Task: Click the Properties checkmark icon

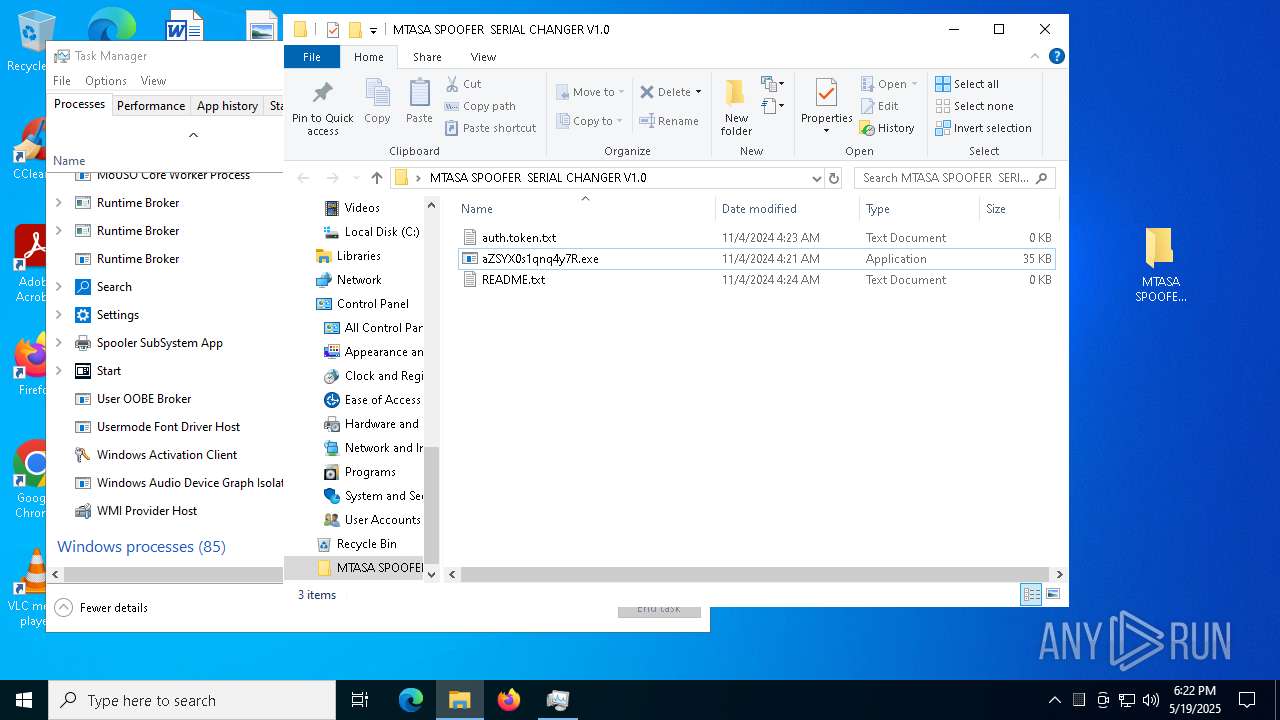Action: (x=826, y=93)
